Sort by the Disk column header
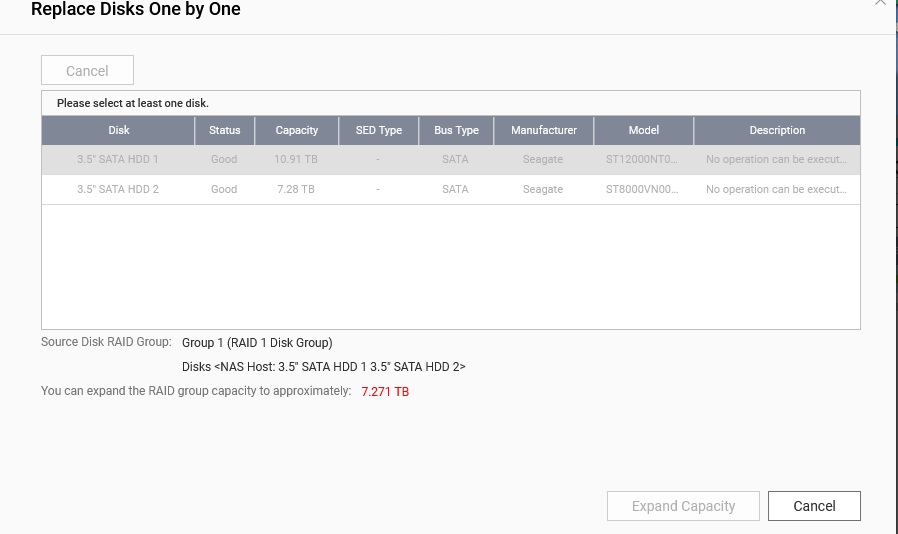 (x=119, y=131)
